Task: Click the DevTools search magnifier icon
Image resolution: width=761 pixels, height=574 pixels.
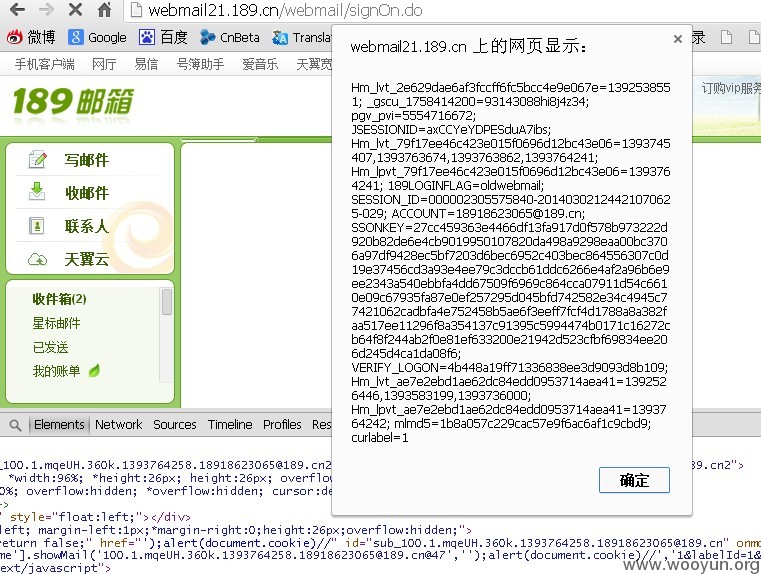Action: [16, 425]
